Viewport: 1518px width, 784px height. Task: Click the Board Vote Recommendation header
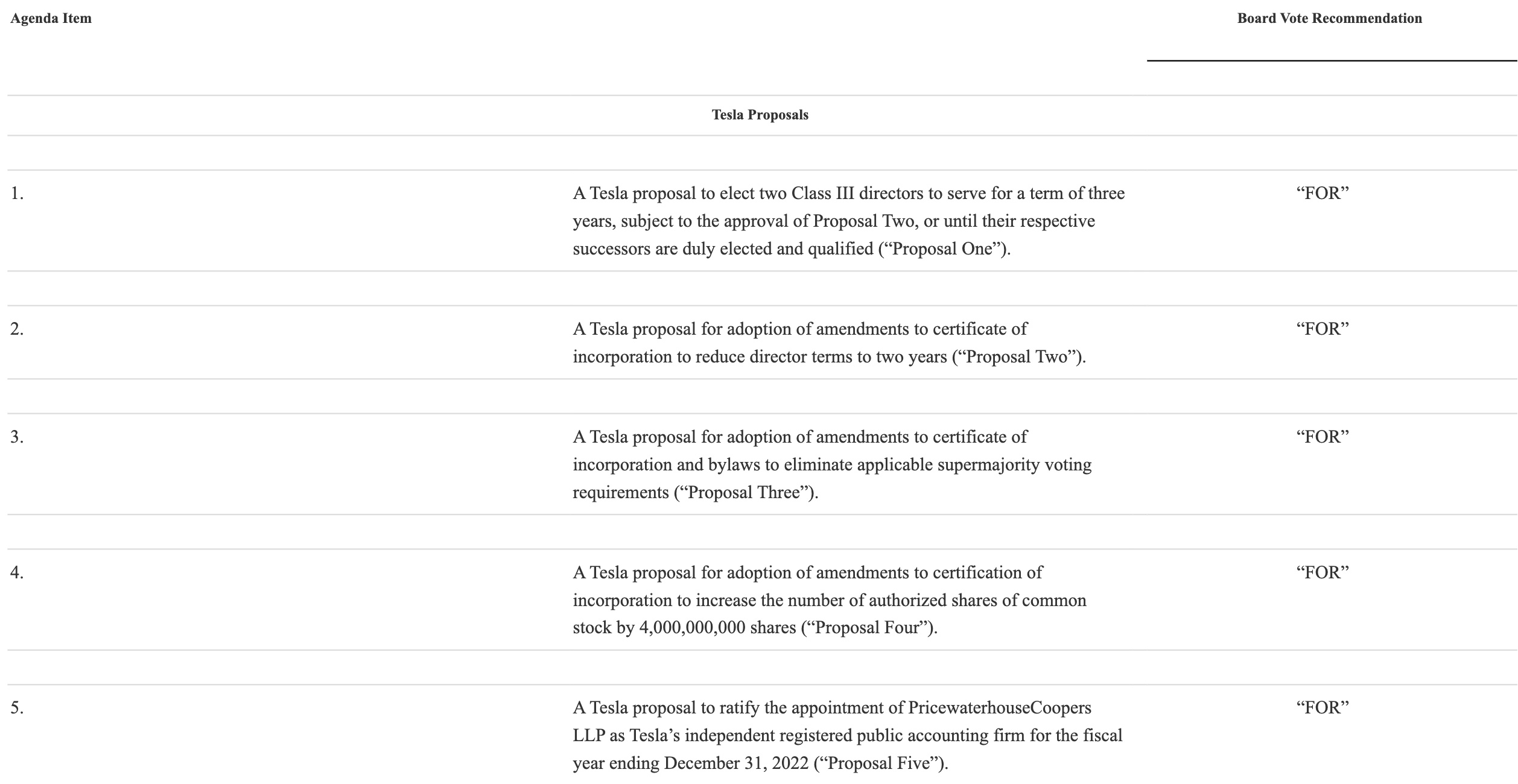1330,19
